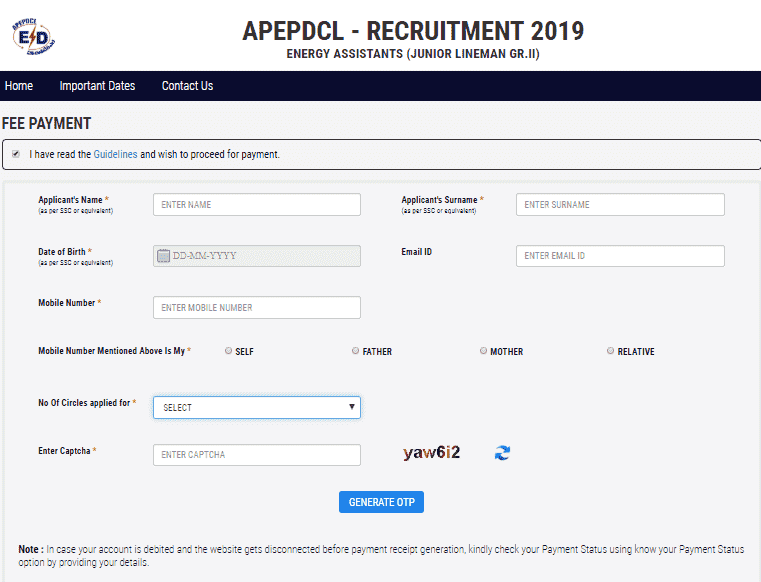This screenshot has width=761, height=582.
Task: Click the Enter Captcha text field
Action: click(257, 455)
